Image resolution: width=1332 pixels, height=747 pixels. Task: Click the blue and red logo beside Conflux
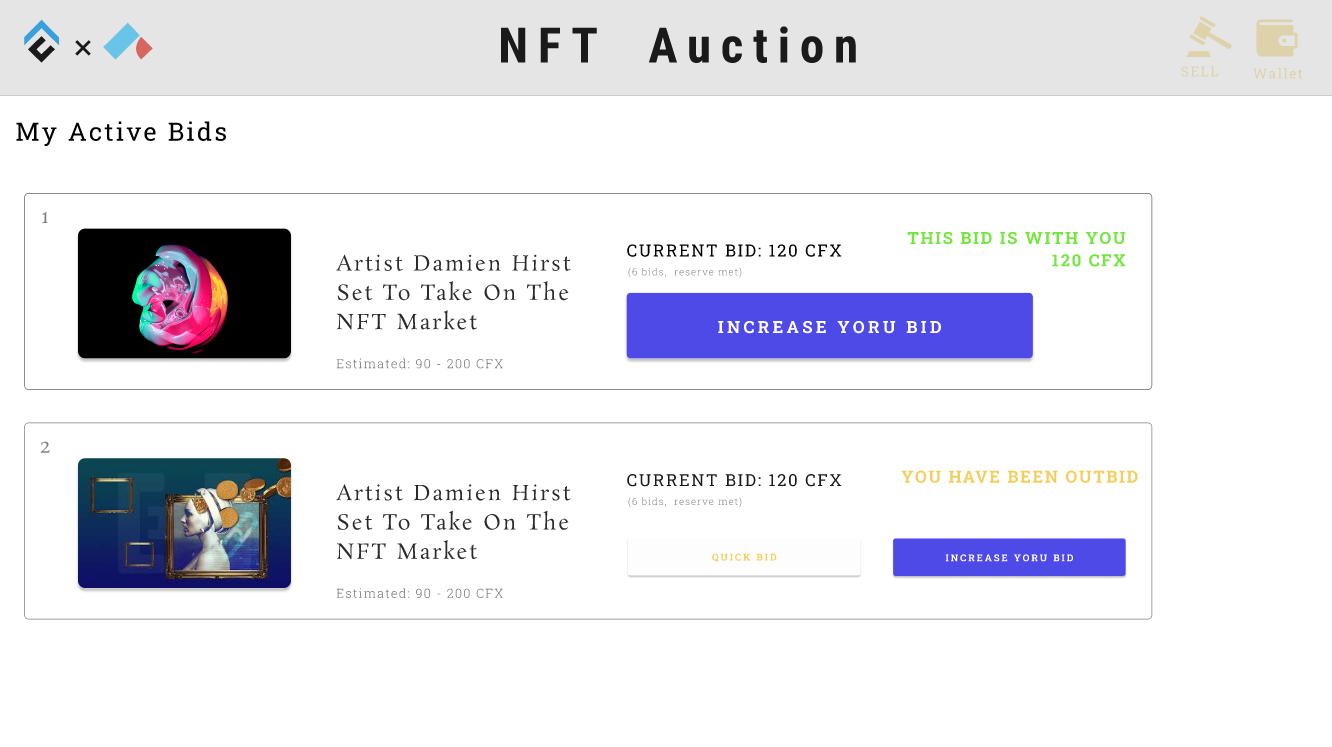(128, 42)
